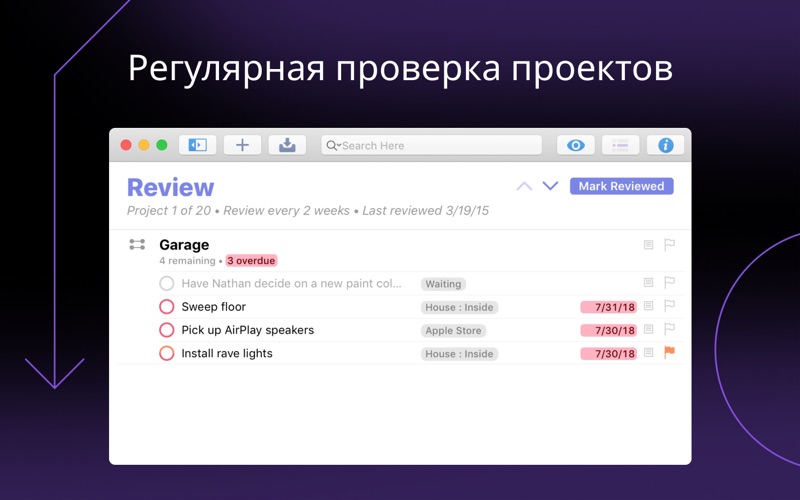Click House : Inside tag on Install rave lights

point(459,354)
